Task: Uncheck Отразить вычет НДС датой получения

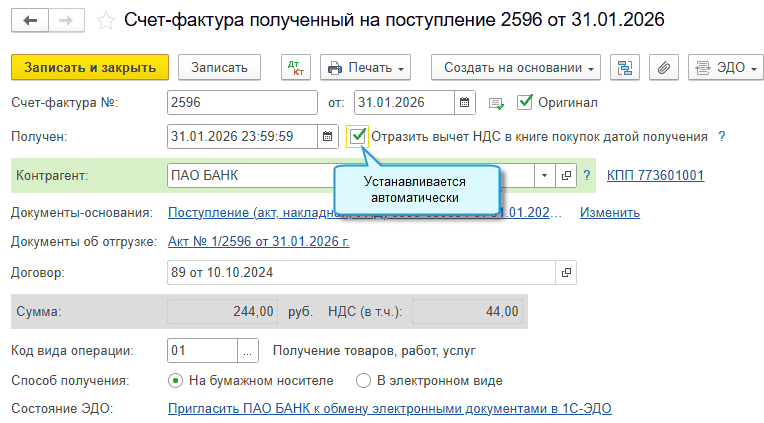Action: coord(358,136)
